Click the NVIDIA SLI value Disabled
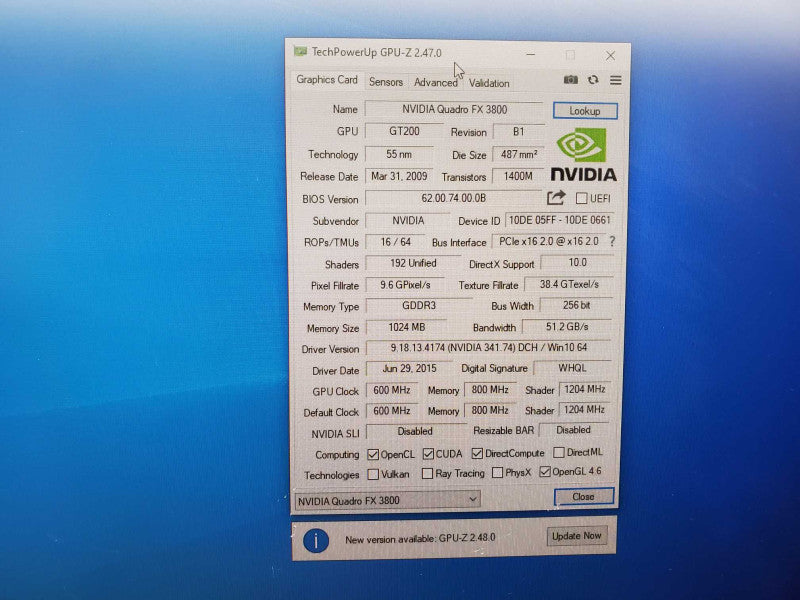The image size is (800, 600). [415, 431]
